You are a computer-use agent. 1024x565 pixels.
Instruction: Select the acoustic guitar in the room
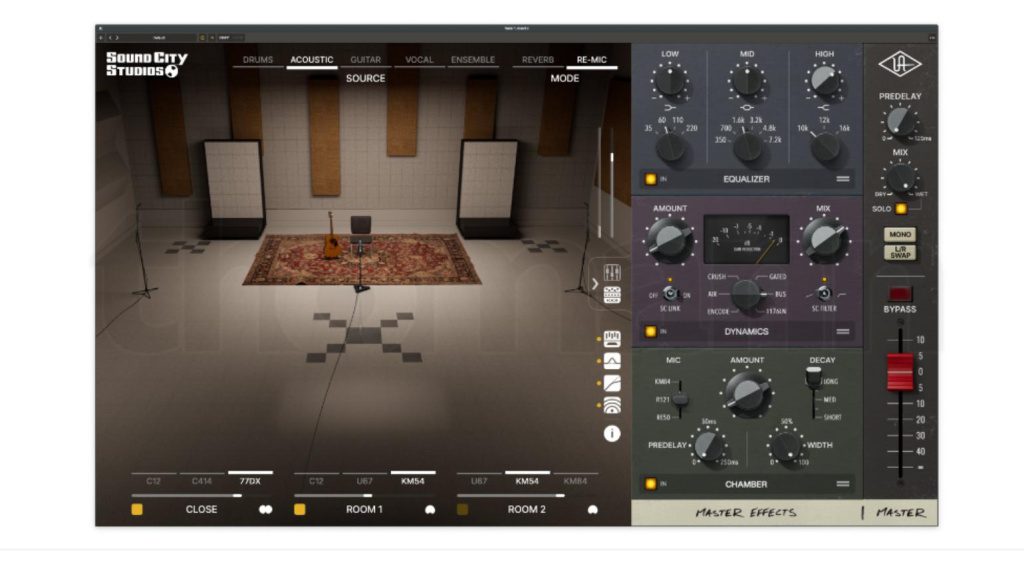tap(332, 236)
